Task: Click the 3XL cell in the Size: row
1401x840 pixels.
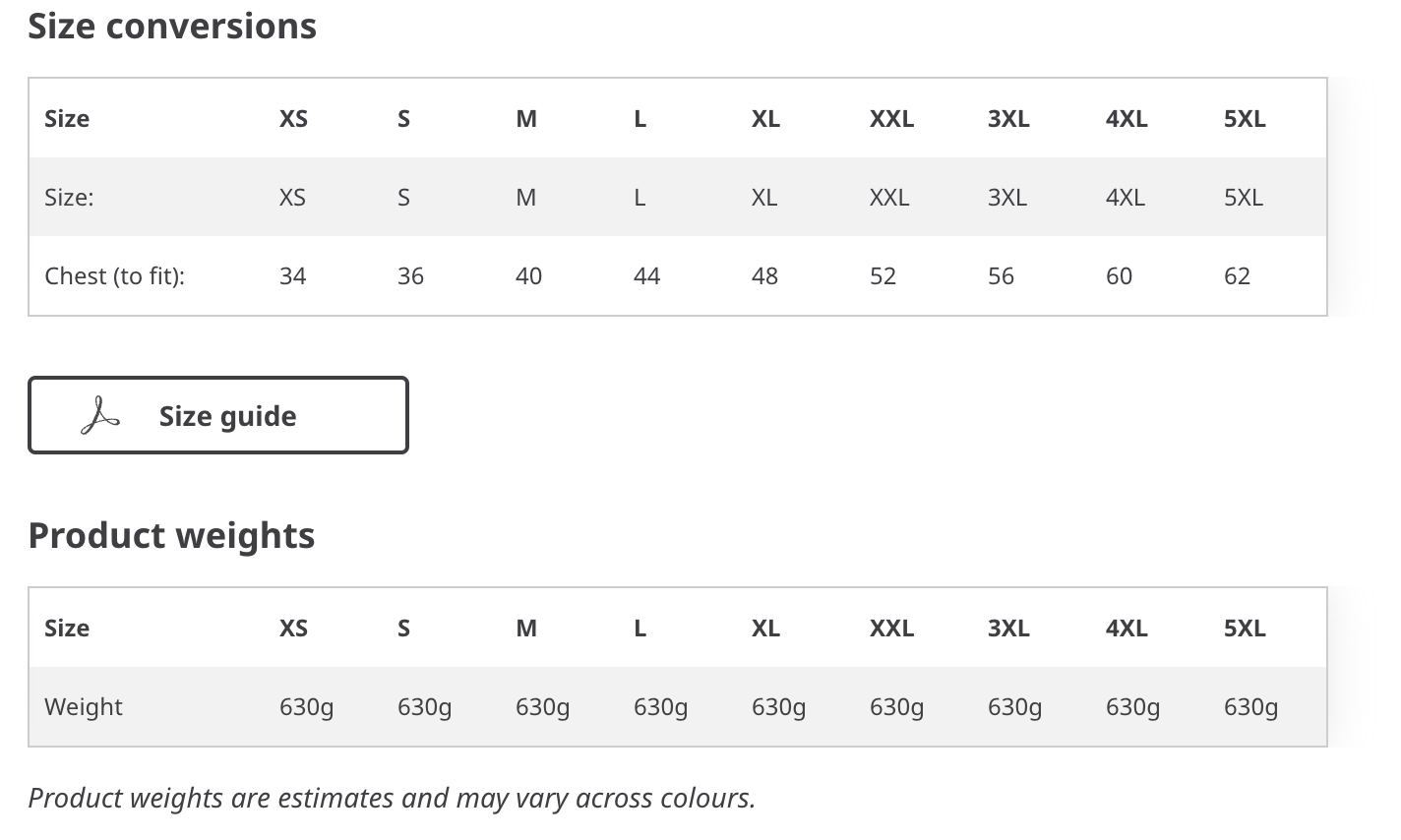Action: 1007,198
